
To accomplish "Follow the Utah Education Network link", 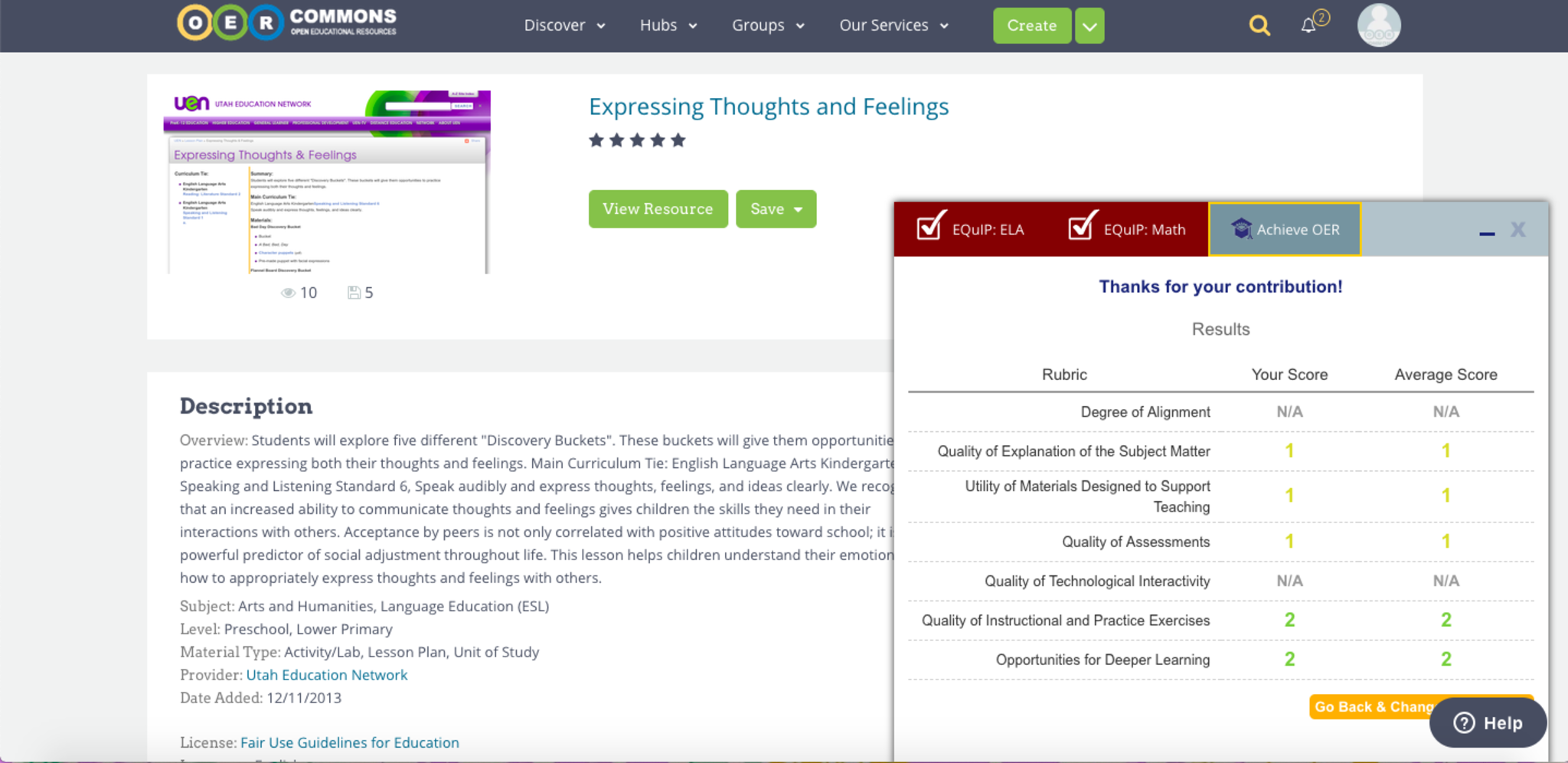I will pos(327,675).
